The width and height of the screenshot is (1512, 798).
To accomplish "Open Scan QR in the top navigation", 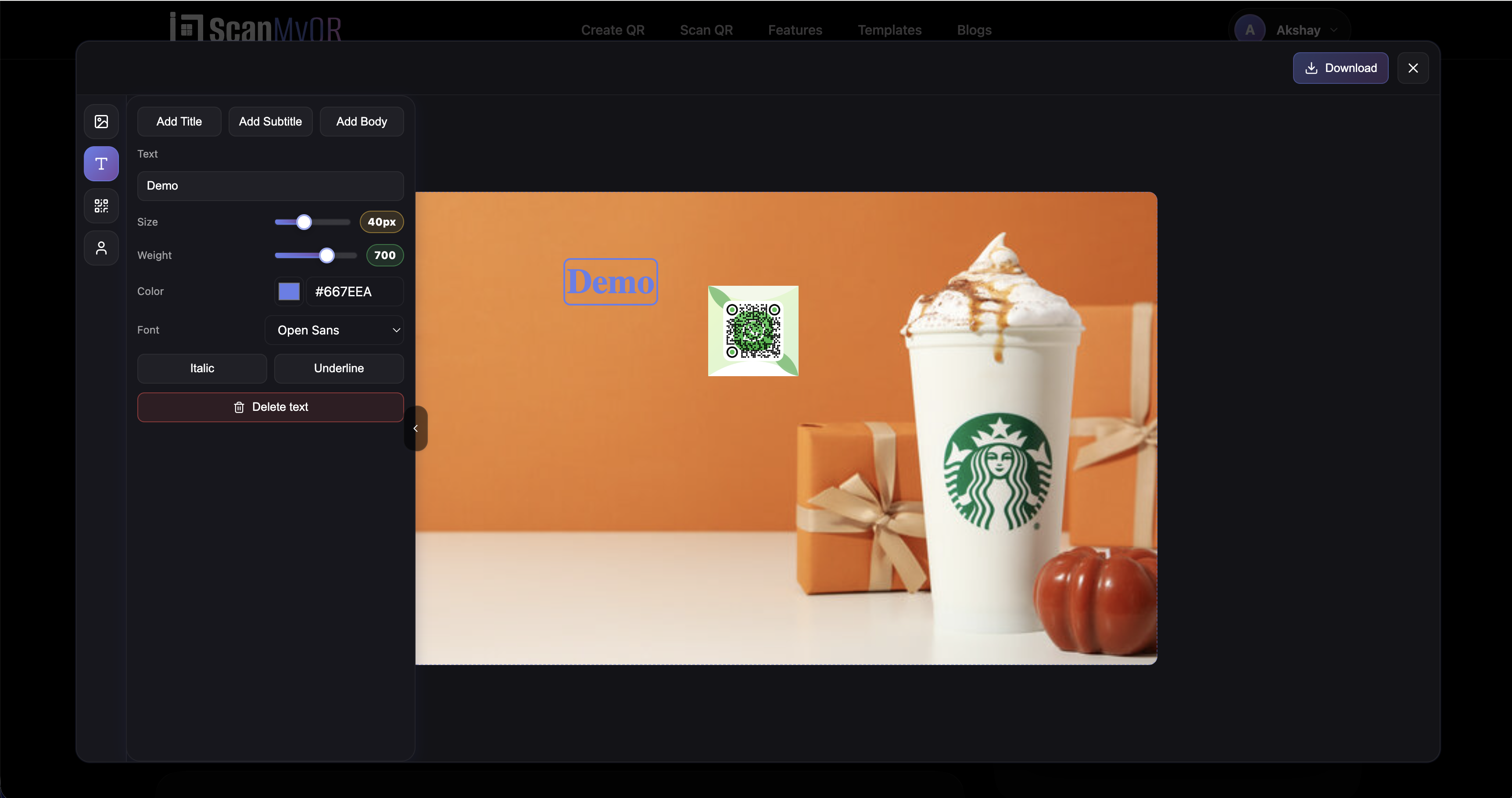I will [706, 30].
